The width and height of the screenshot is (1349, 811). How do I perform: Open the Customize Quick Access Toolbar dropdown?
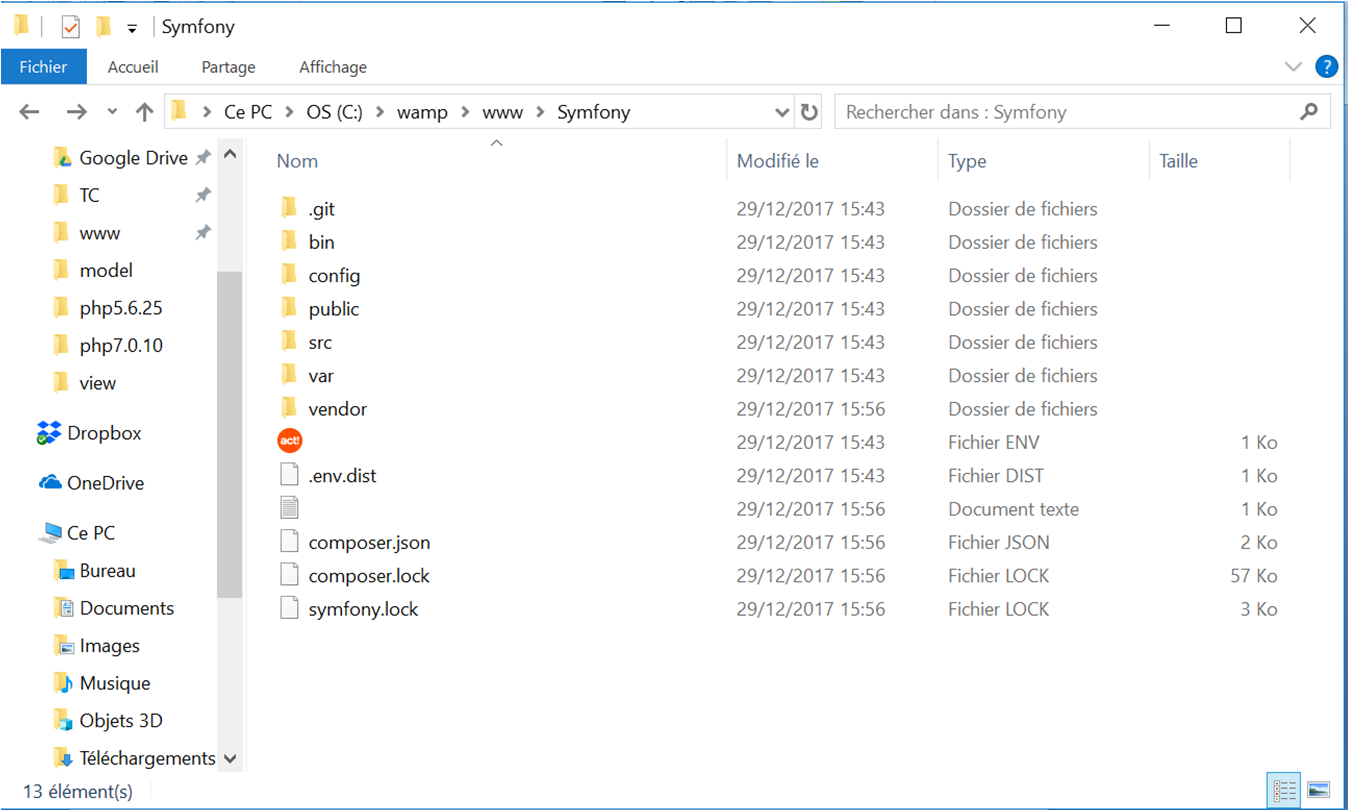[x=131, y=28]
